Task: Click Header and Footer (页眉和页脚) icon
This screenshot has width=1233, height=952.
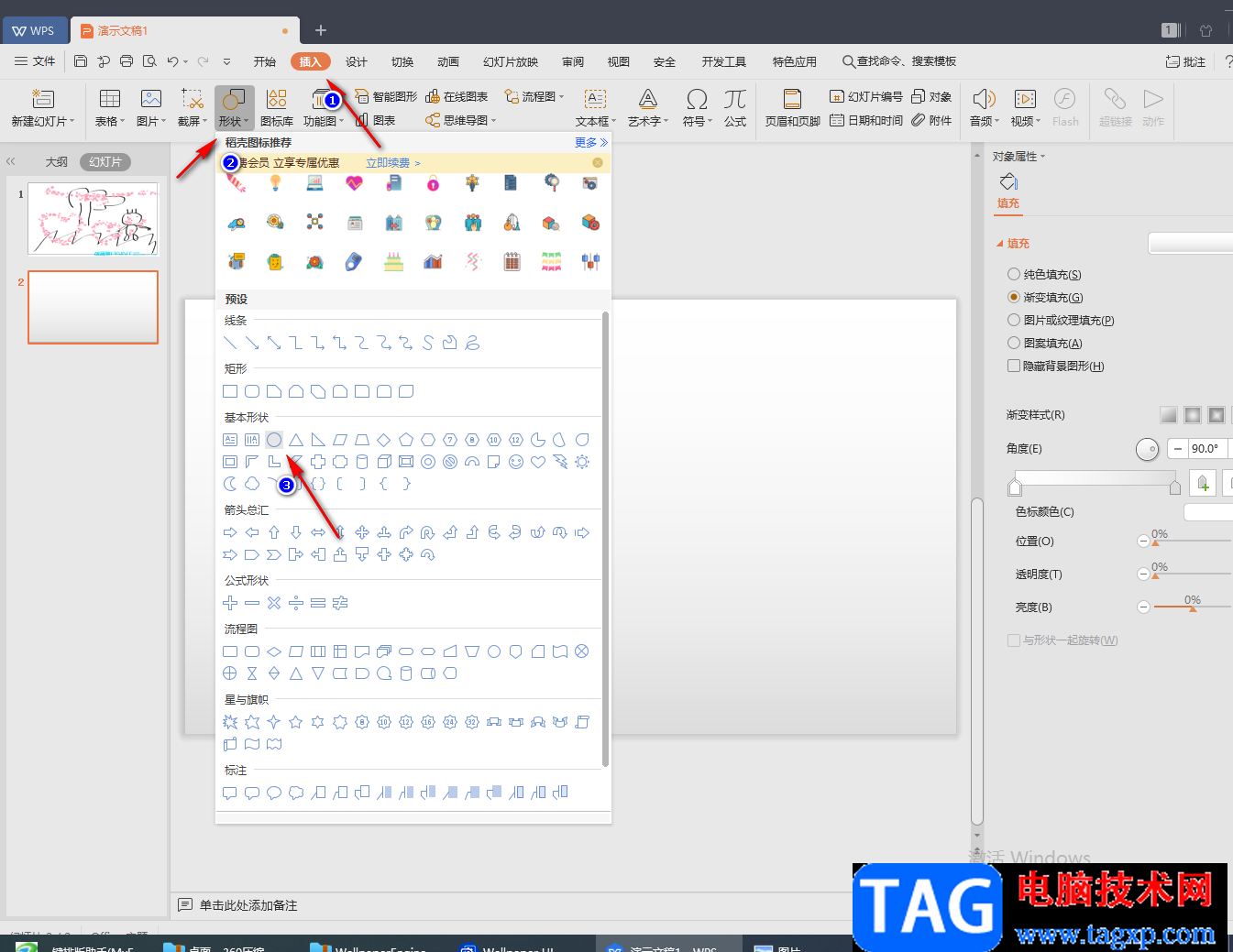Action: pyautogui.click(x=792, y=99)
